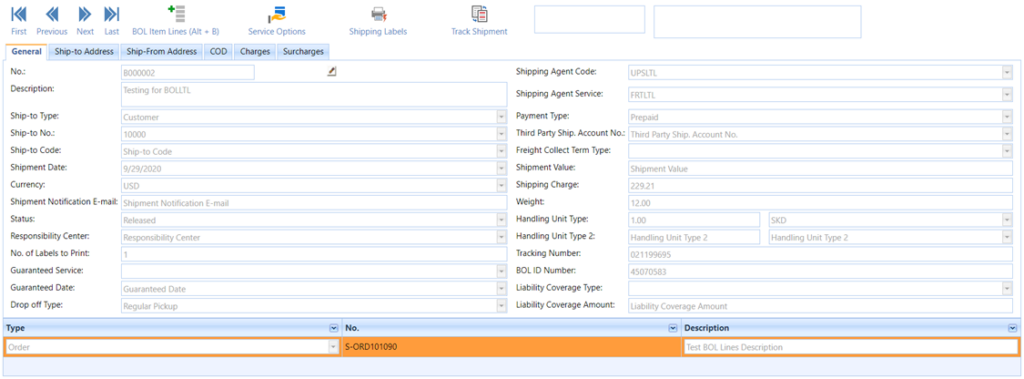Print Shipping Labels
1024x379 pixels.
pos(378,14)
